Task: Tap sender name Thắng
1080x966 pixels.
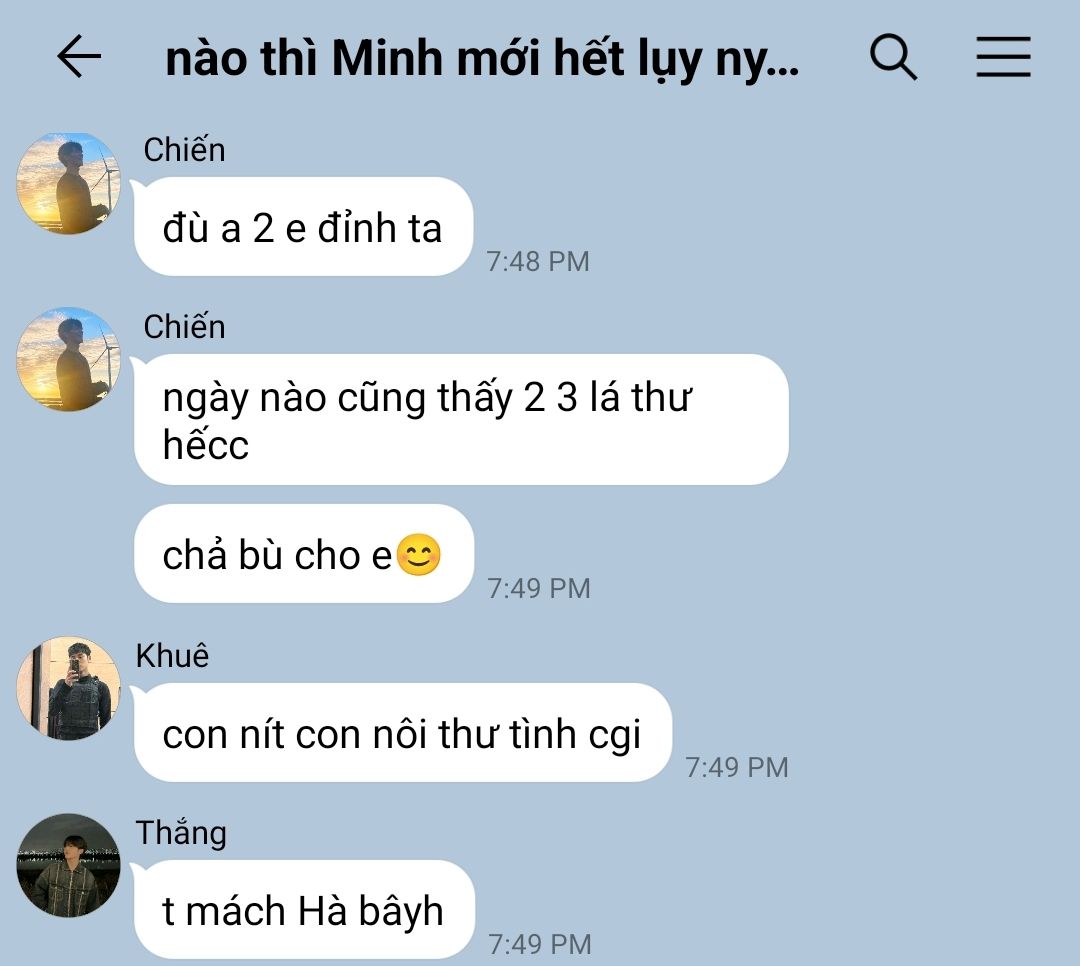Action: (x=181, y=832)
